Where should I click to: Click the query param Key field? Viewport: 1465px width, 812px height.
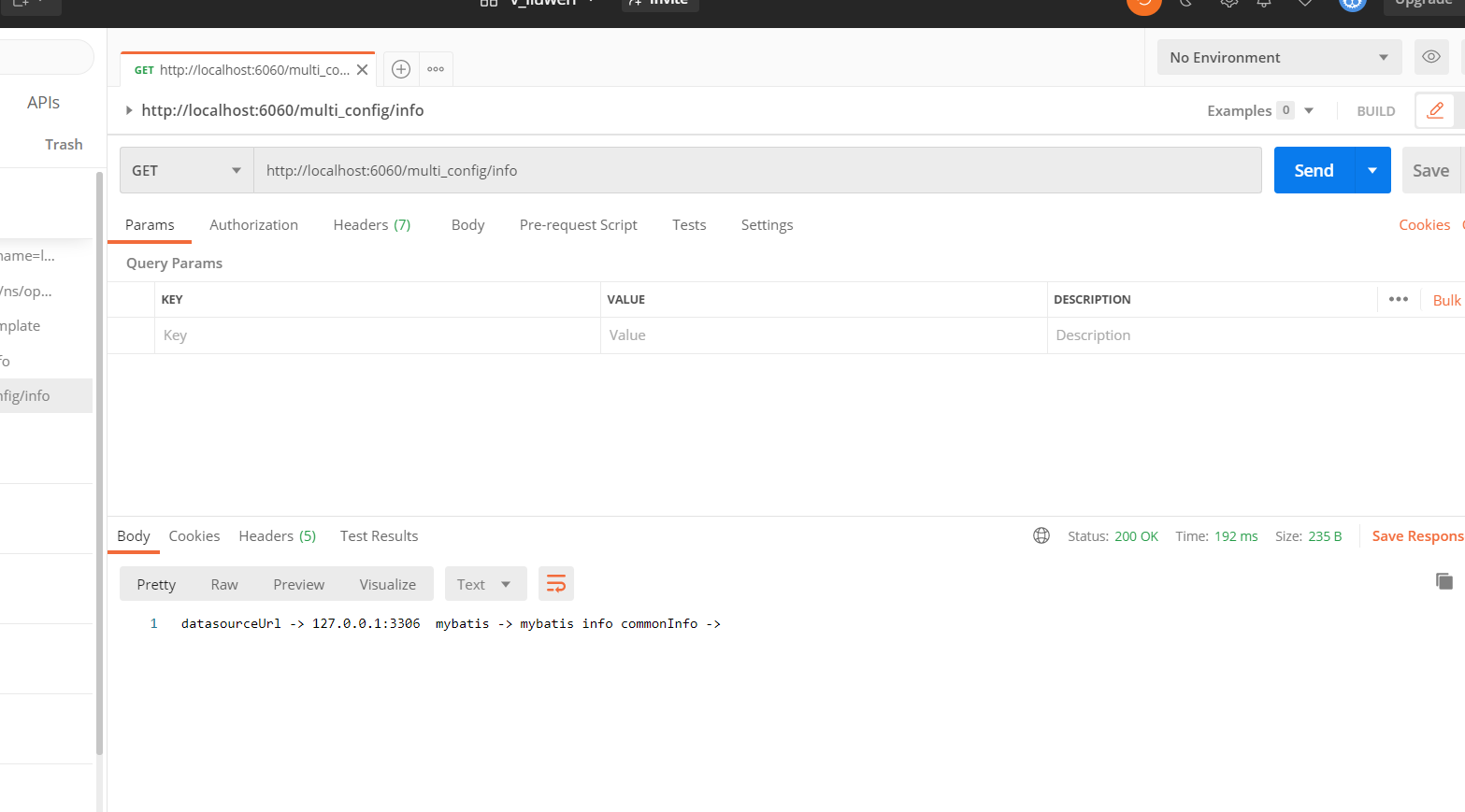pyautogui.click(x=377, y=335)
